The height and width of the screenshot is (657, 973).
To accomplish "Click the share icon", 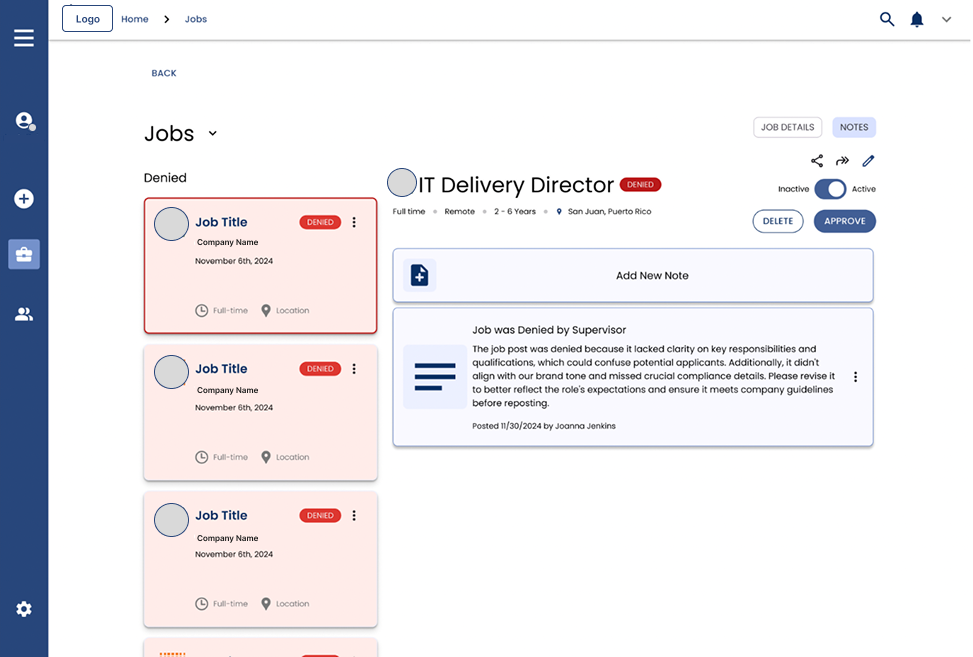I will [x=817, y=161].
